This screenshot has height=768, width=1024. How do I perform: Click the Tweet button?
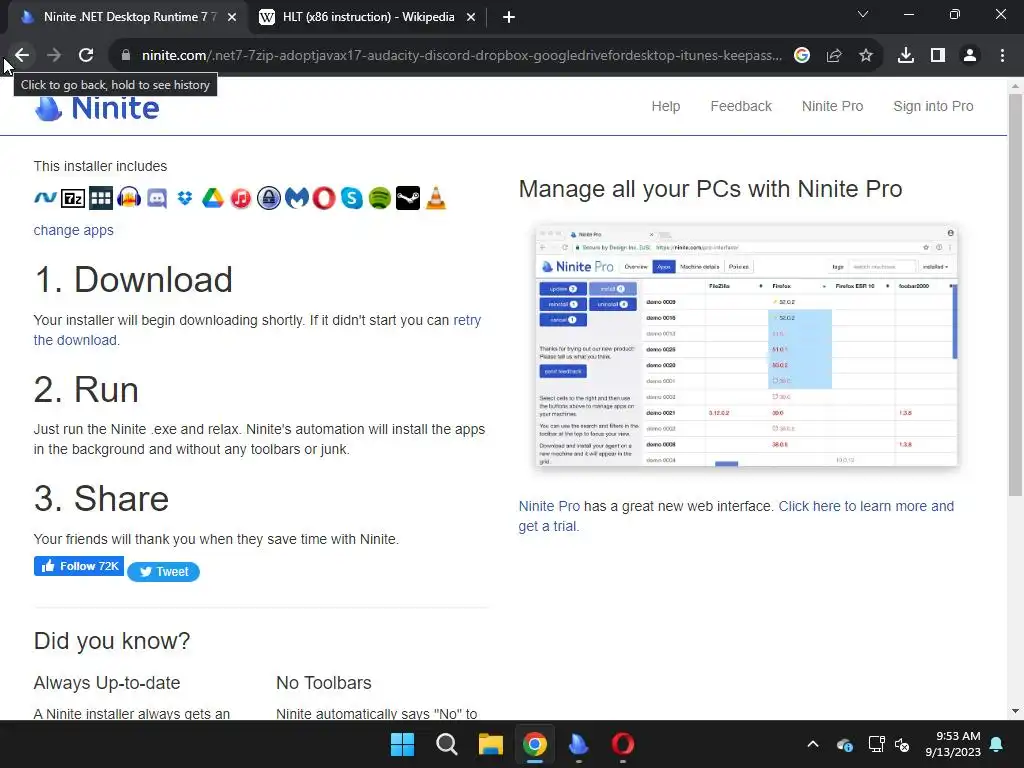(x=163, y=571)
